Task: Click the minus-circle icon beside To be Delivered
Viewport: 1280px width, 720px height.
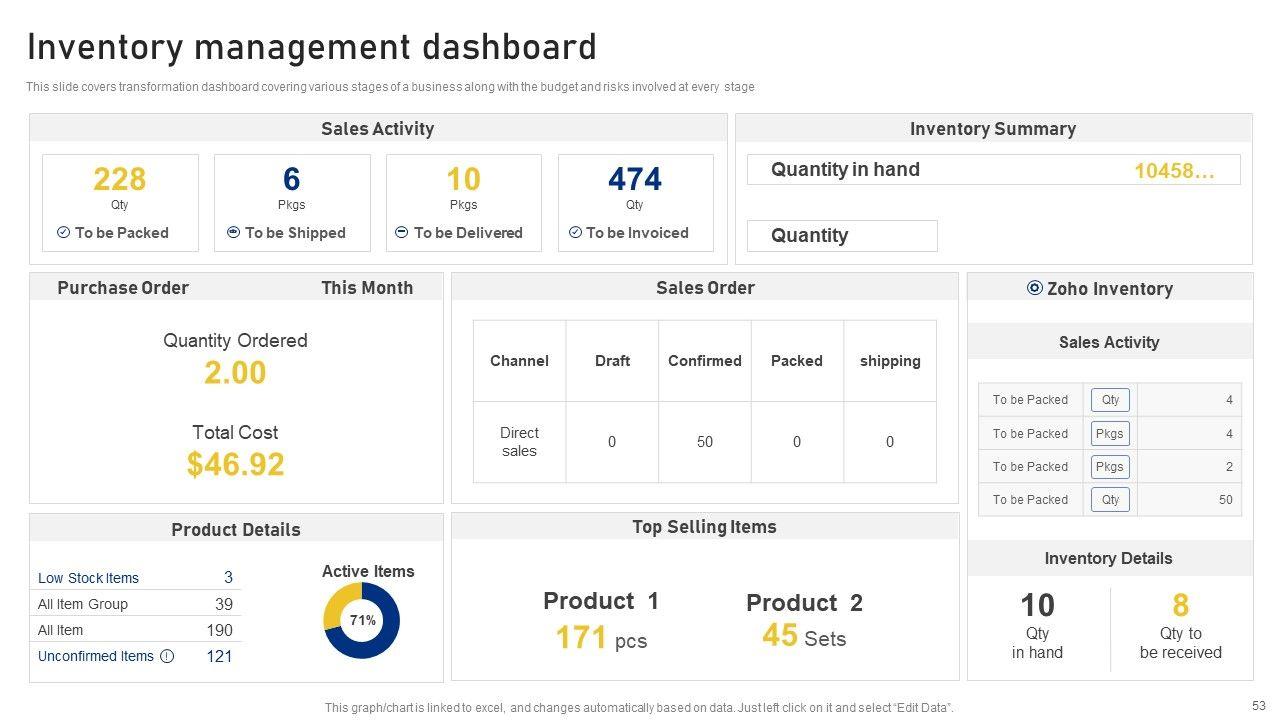Action: pyautogui.click(x=402, y=232)
